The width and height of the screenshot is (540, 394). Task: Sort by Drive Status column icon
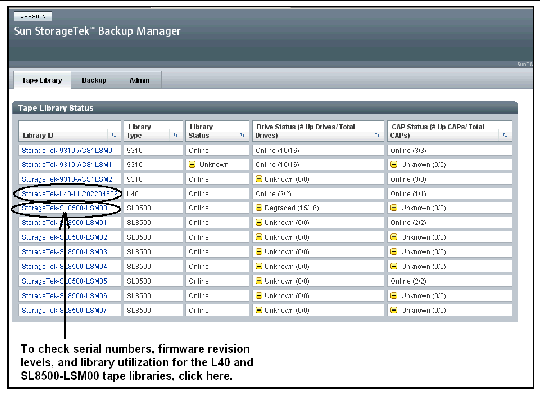pos(377,135)
